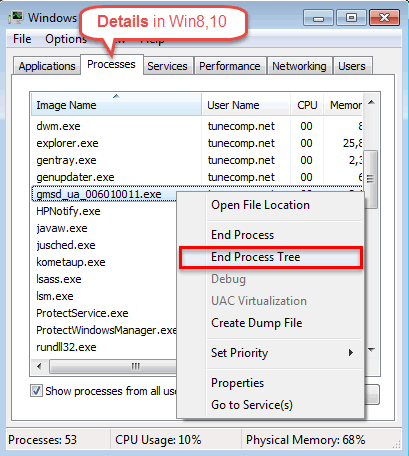Click the vertical scrollbar up arrow

[371, 102]
